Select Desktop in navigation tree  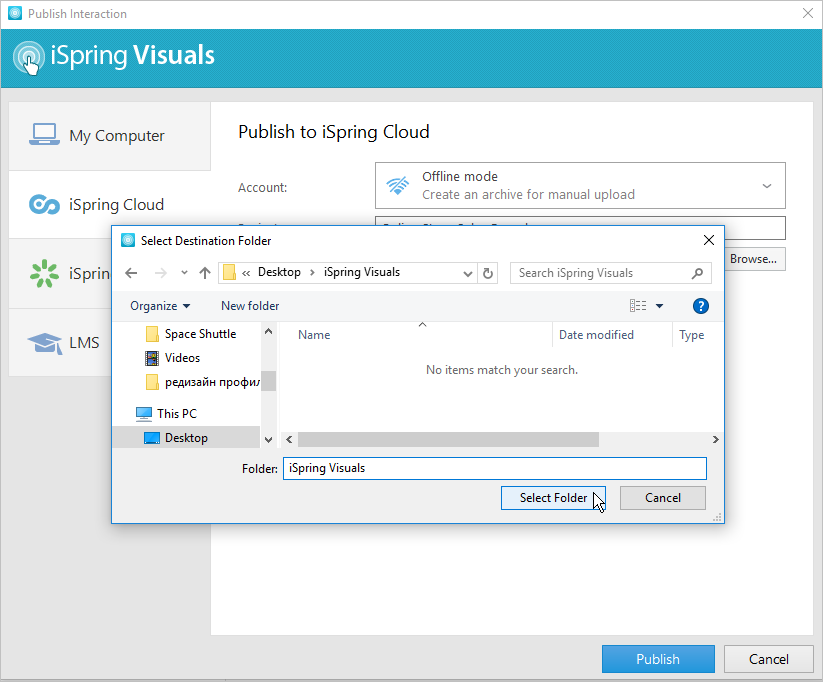(186, 438)
